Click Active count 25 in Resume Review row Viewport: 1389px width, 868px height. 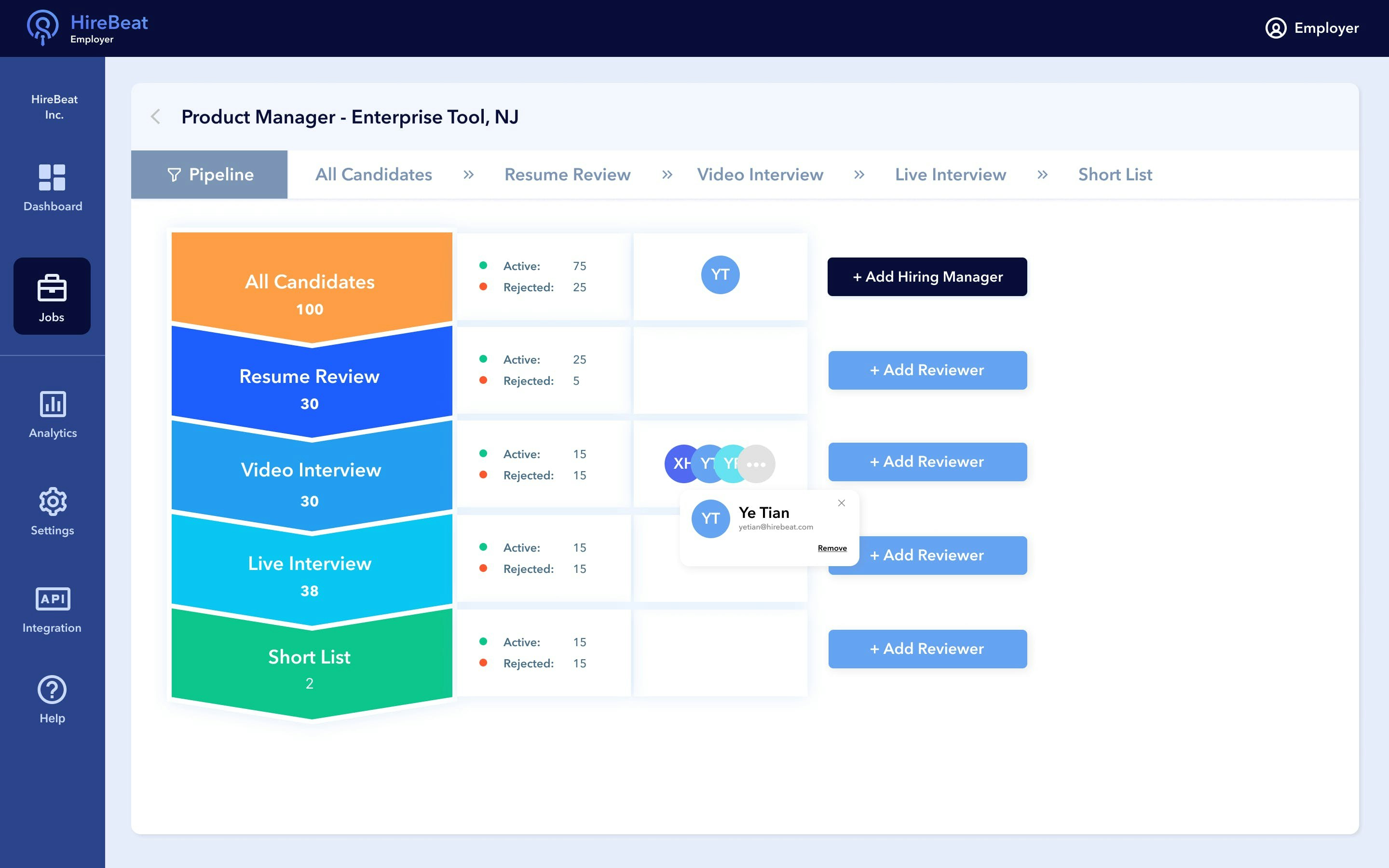click(x=579, y=359)
